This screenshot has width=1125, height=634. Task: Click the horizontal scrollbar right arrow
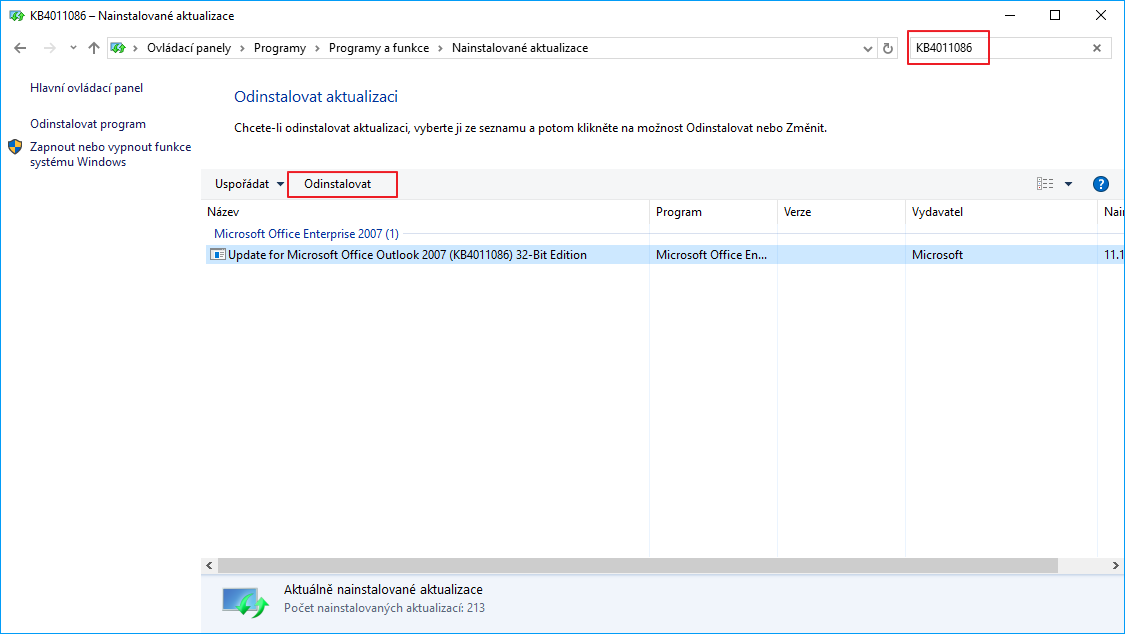point(1116,566)
